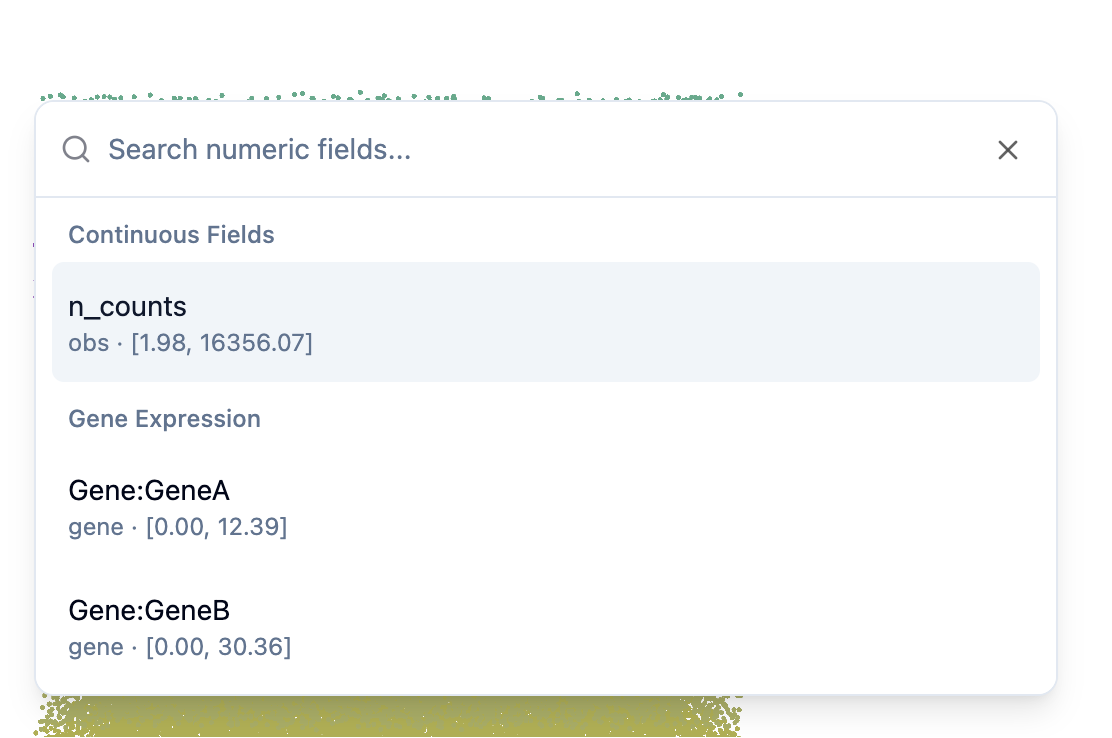Choose Gene:GeneA from Gene Expression
The width and height of the screenshot is (1112, 738).
[x=149, y=490]
